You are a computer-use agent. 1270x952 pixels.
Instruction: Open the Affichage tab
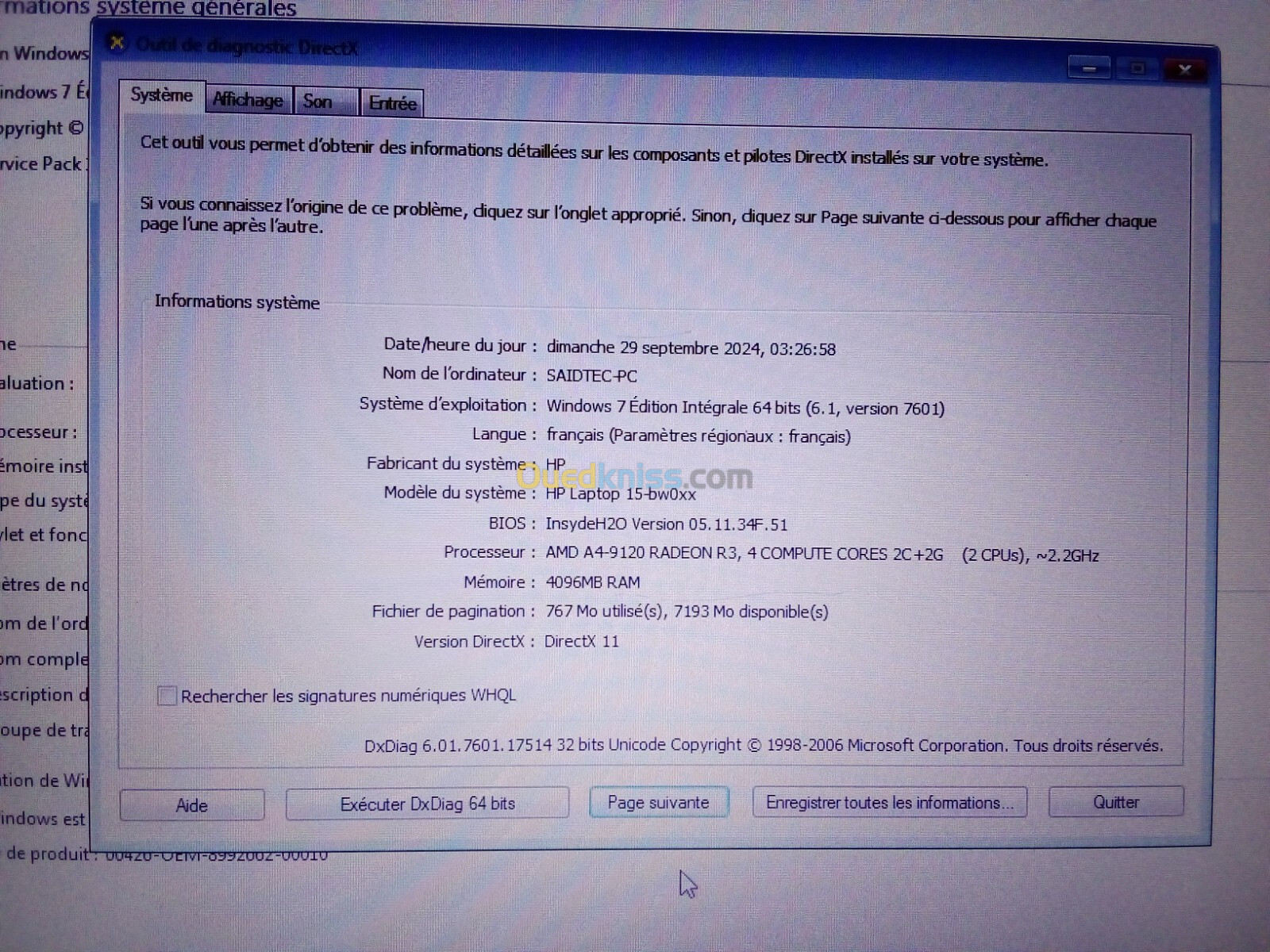[x=248, y=100]
